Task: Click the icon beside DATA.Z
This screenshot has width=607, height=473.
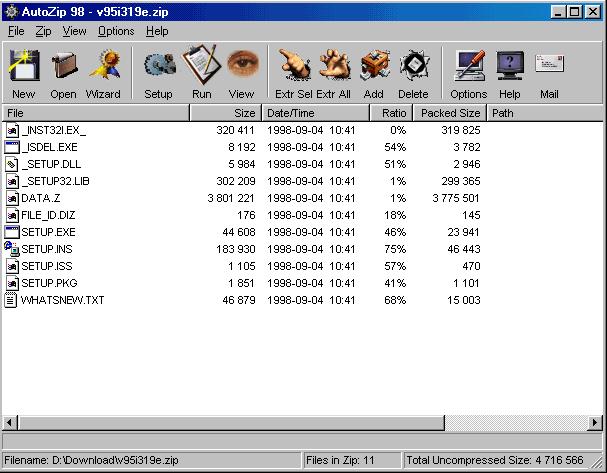Action: pos(12,198)
